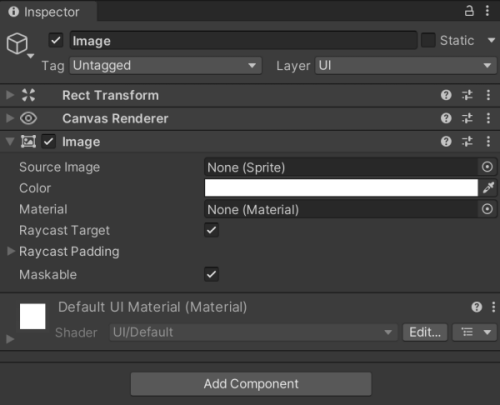Screen dimensions: 500x405
Task: Toggle the Static checkbox
Action: point(428,40)
